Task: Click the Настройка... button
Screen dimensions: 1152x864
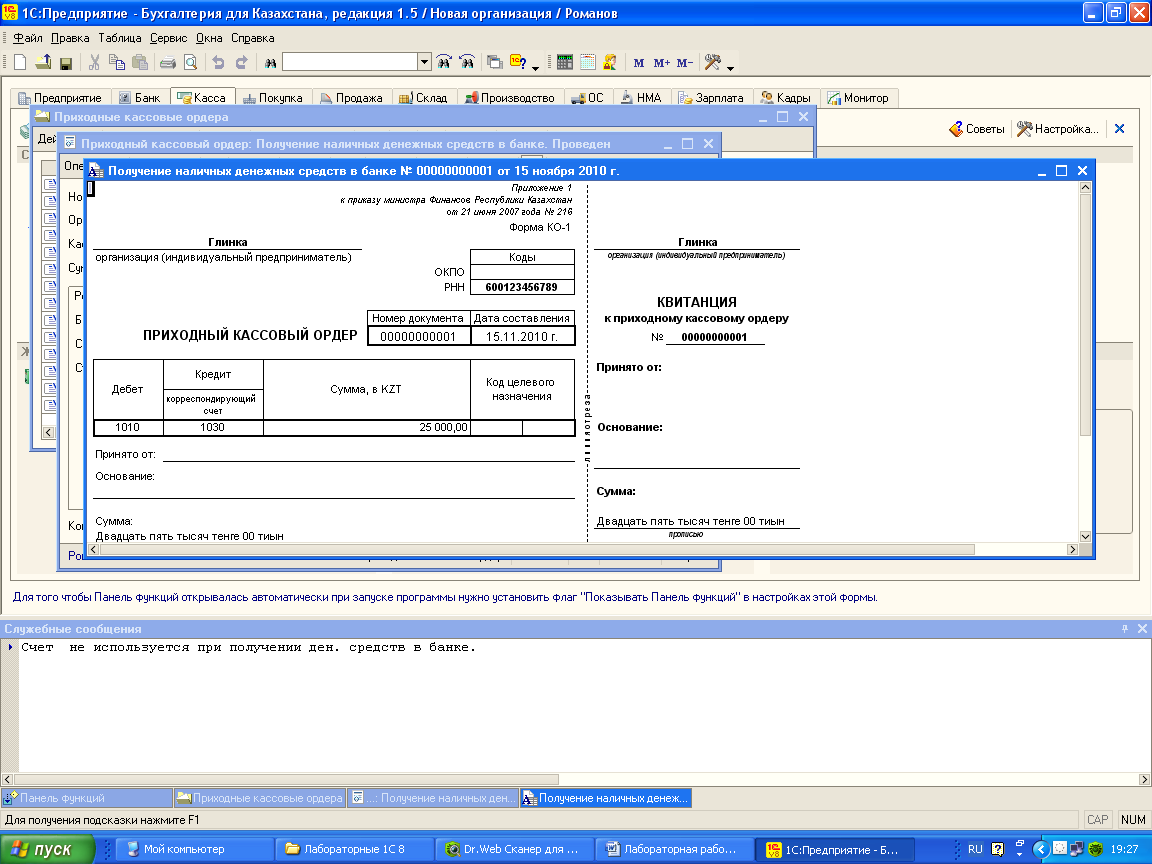Action: [1058, 129]
